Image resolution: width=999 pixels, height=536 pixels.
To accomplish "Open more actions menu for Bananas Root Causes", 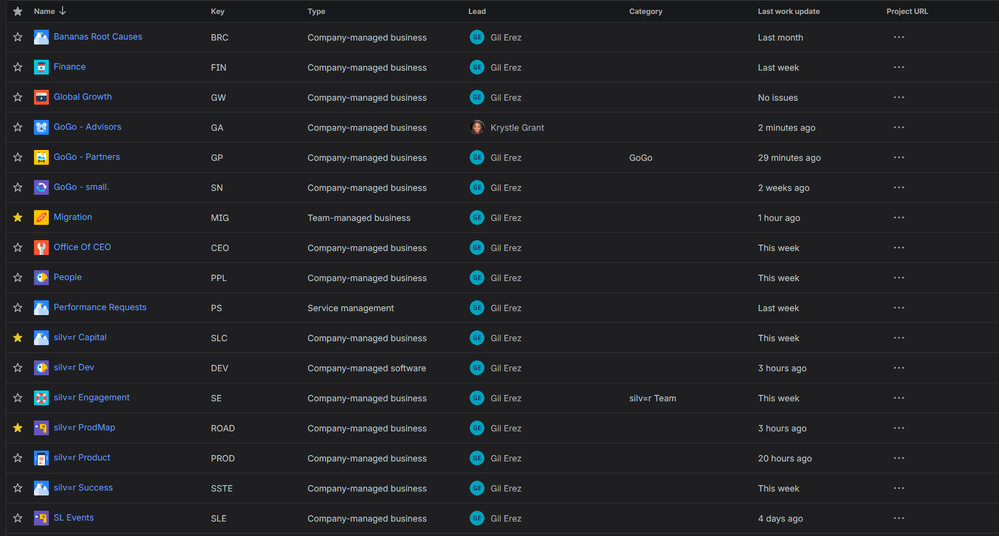I will pyautogui.click(x=898, y=37).
